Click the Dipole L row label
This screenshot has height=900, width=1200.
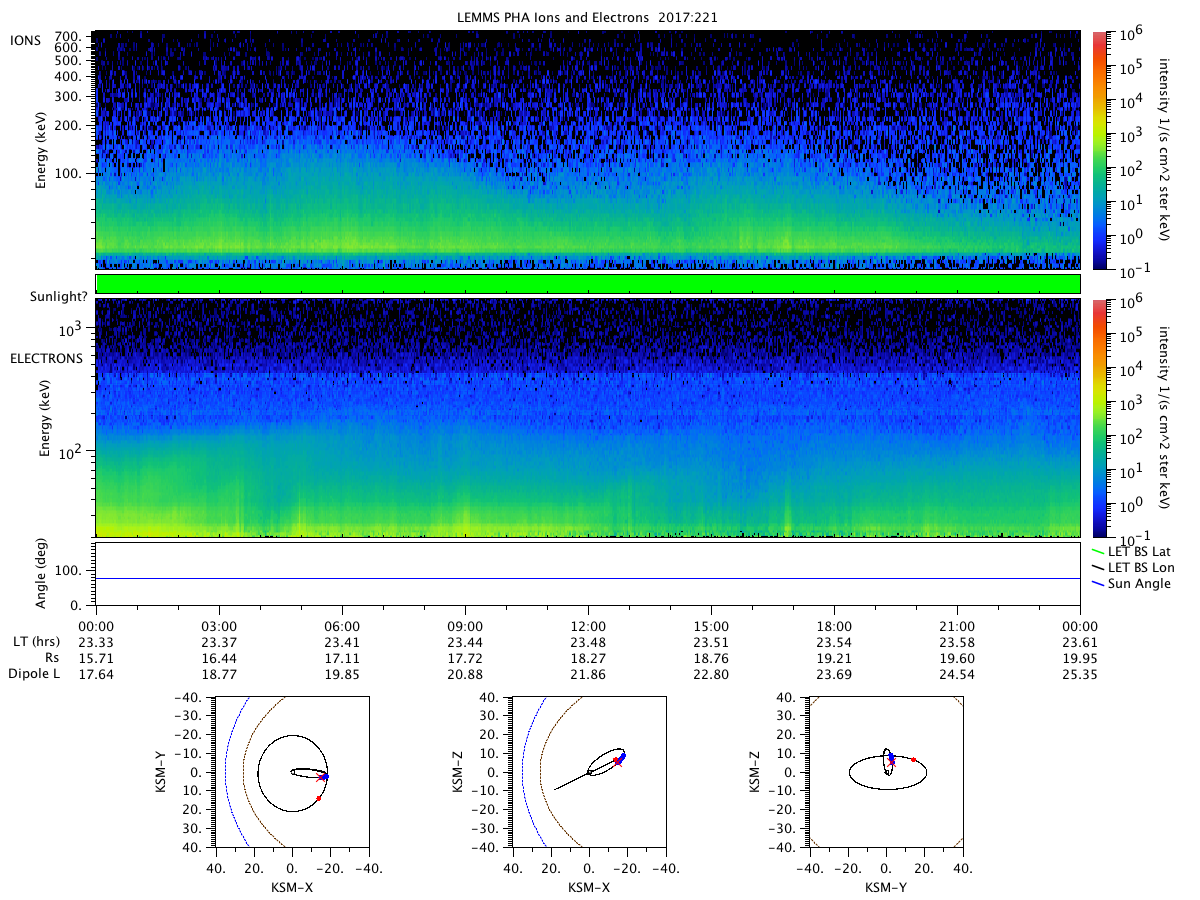tap(35, 674)
